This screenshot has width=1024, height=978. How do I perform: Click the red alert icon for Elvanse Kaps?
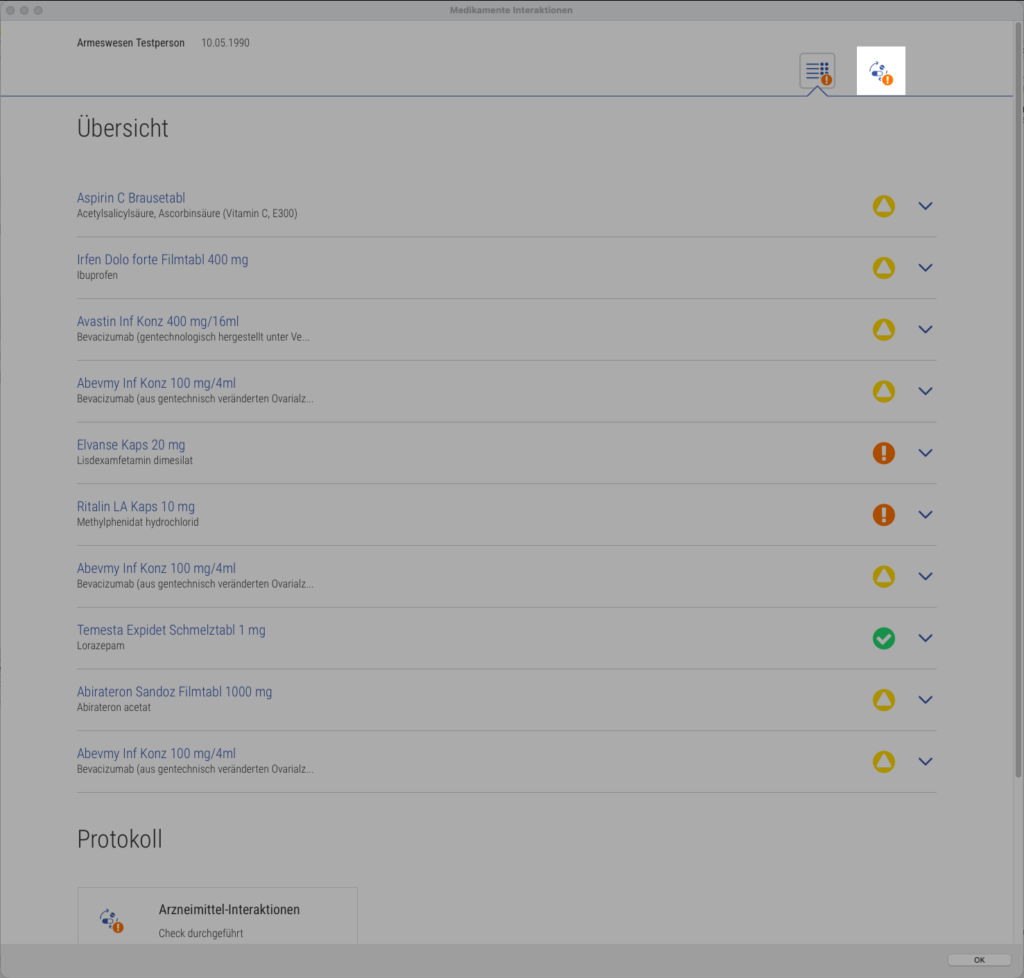(x=884, y=452)
